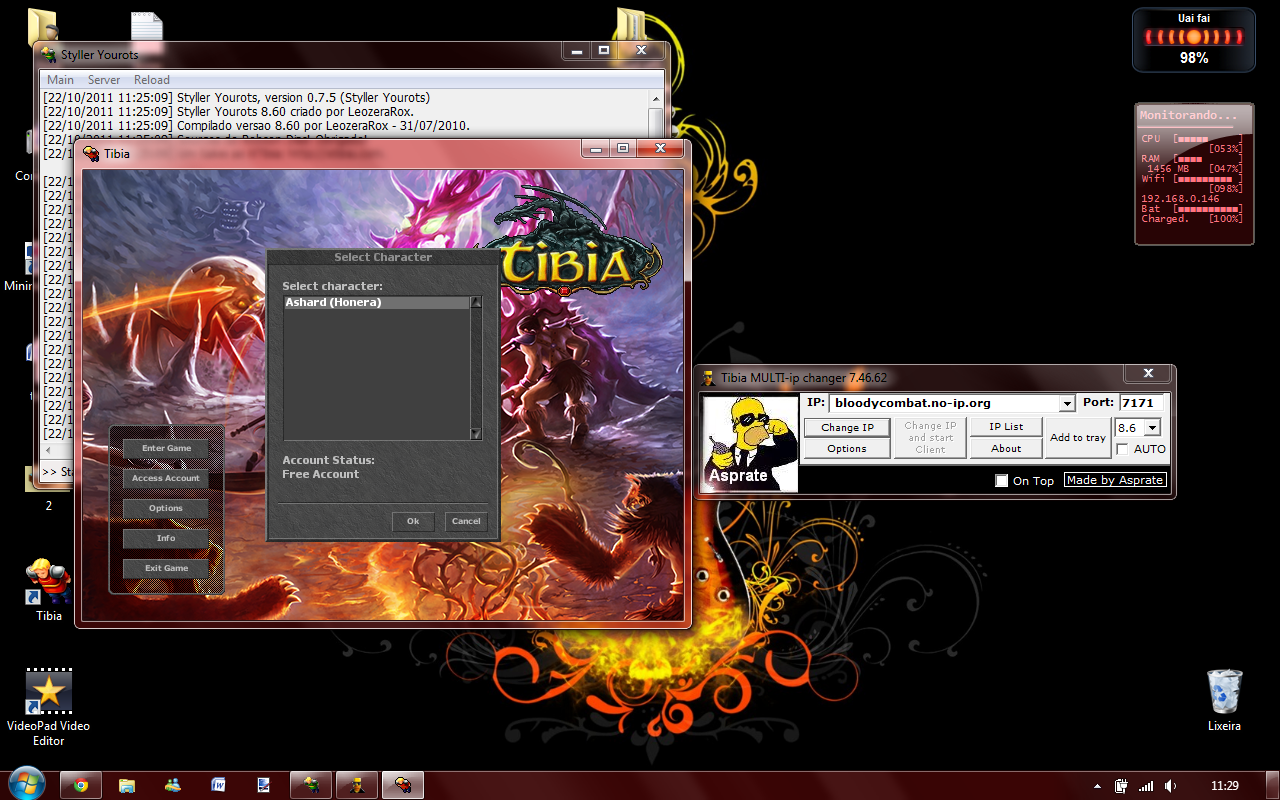The image size is (1280, 800).
Task: Click the About button in IP changer
Action: [1006, 449]
